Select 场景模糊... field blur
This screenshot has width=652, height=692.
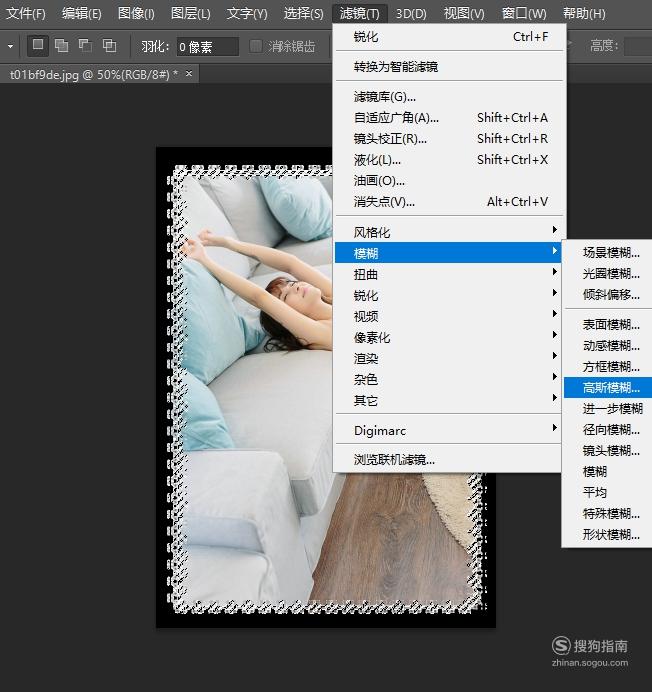click(608, 252)
